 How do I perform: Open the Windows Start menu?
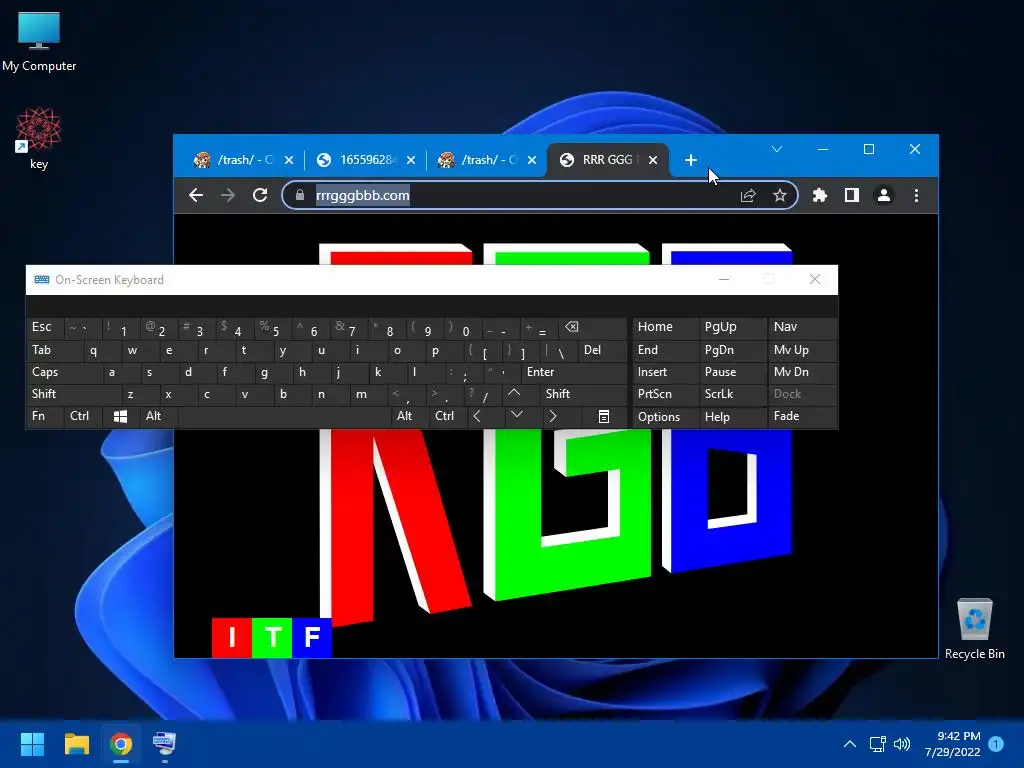click(x=32, y=744)
